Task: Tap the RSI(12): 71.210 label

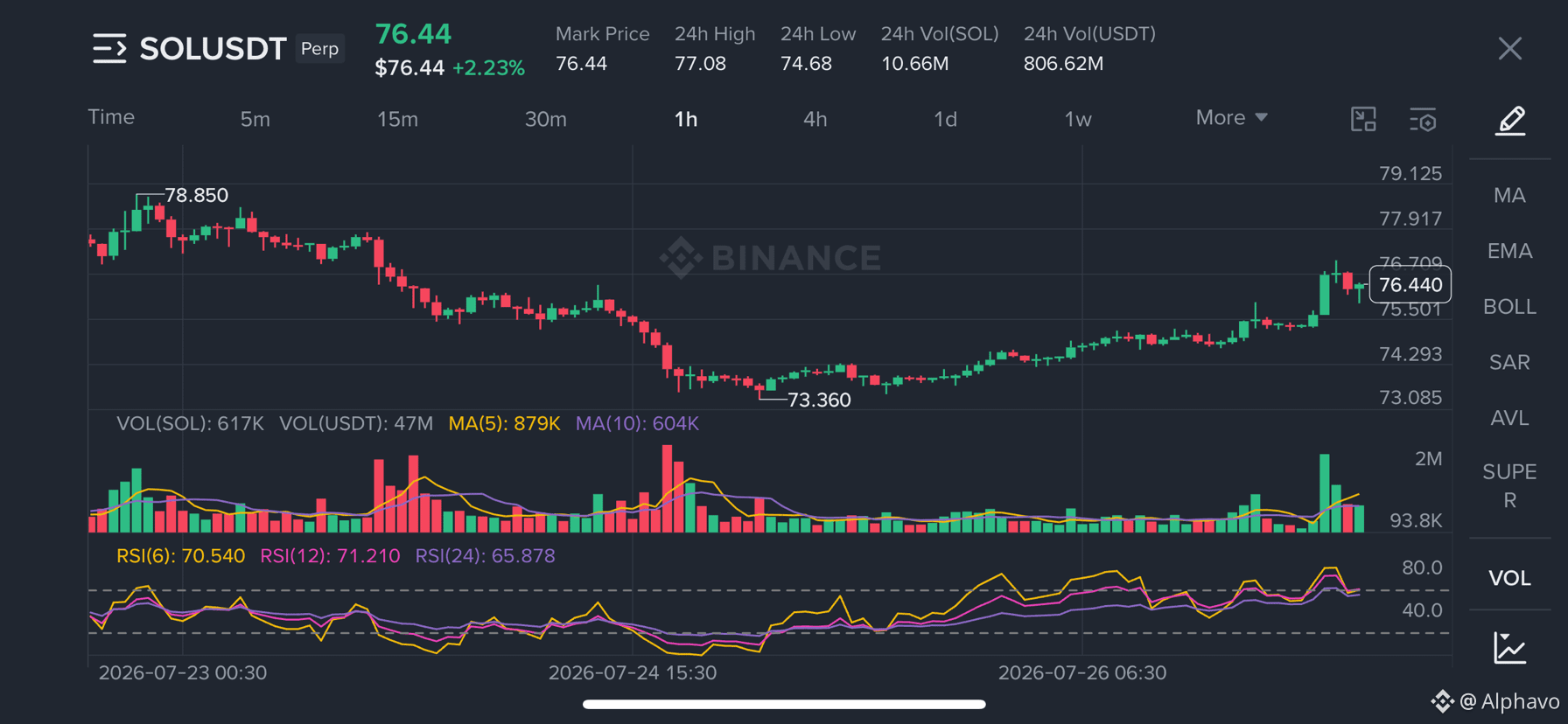Action: click(x=330, y=556)
